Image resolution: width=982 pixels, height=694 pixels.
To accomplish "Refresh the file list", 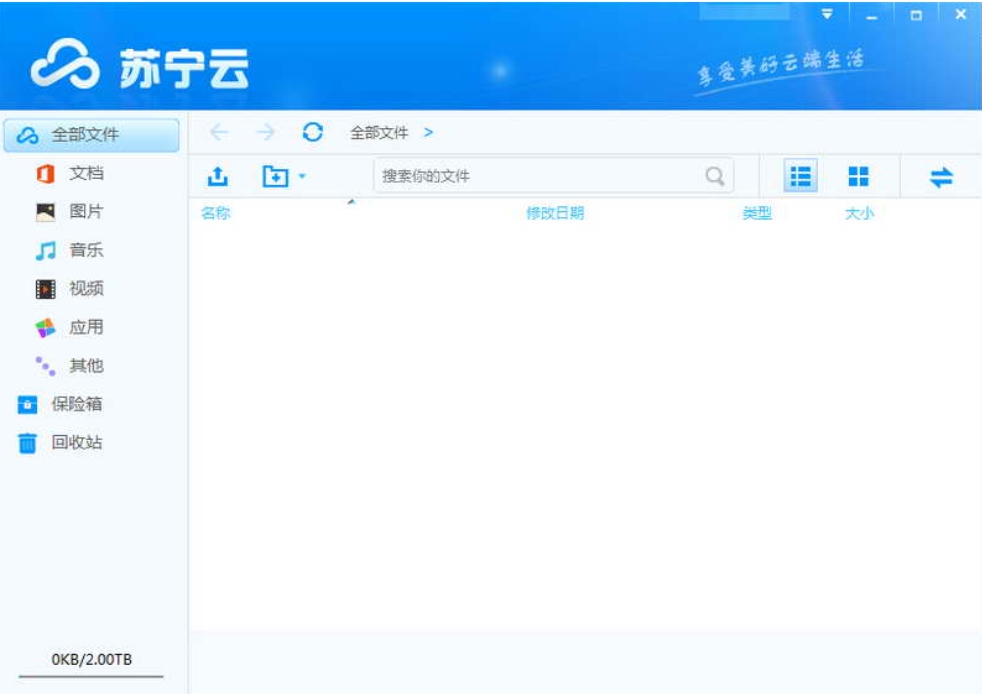I will [313, 132].
